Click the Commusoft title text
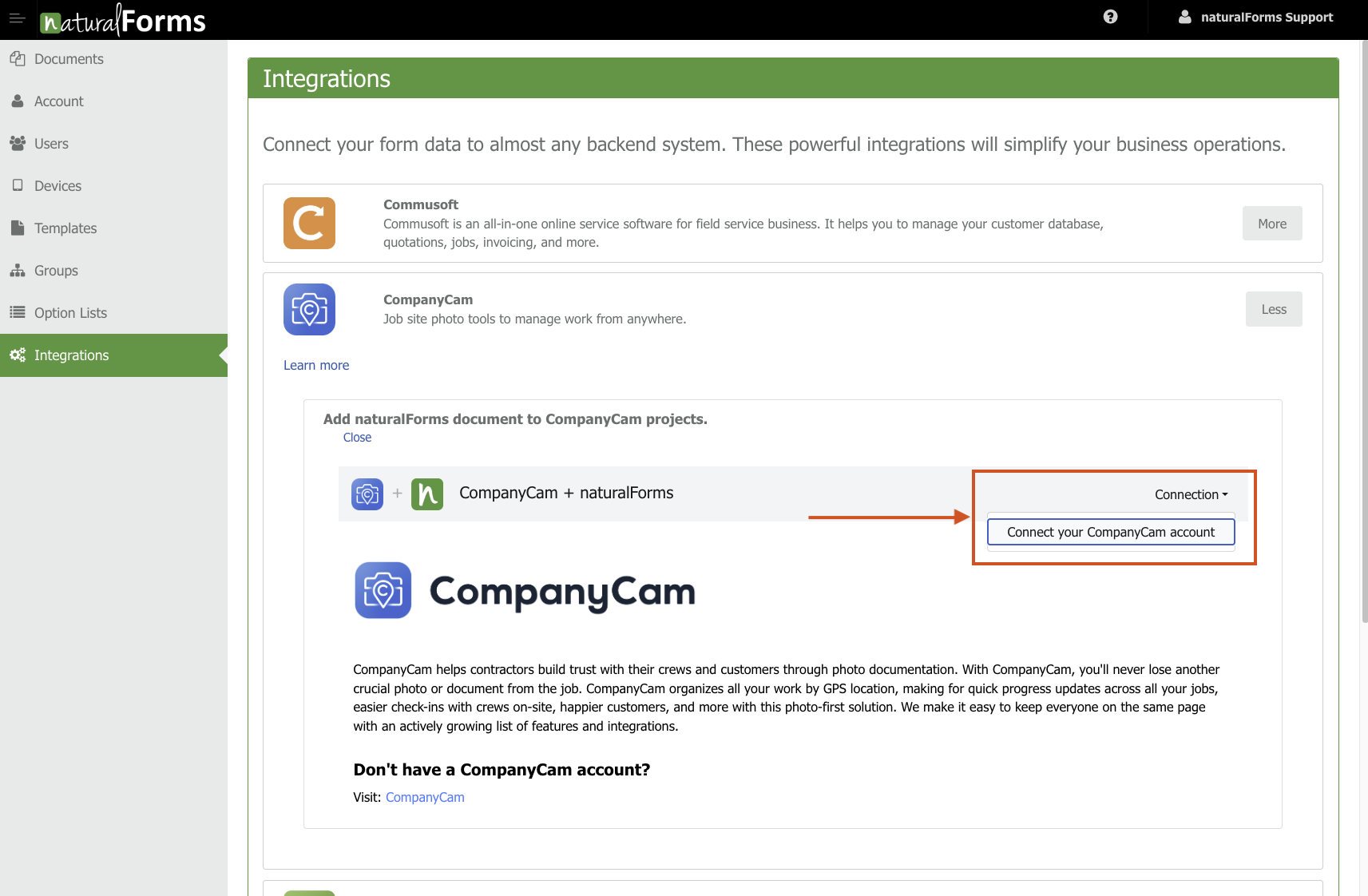 (x=421, y=204)
